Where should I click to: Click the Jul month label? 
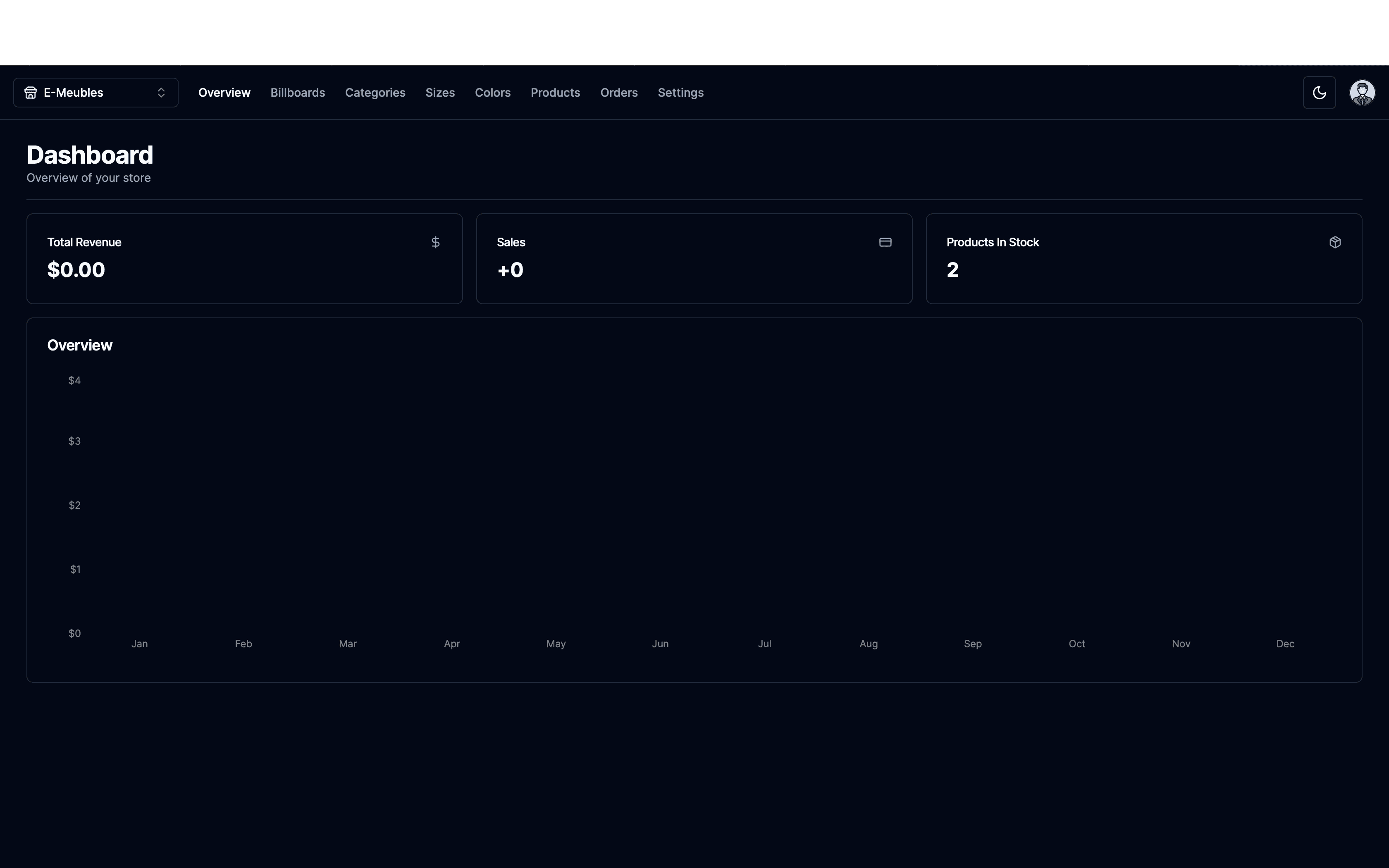(x=764, y=644)
